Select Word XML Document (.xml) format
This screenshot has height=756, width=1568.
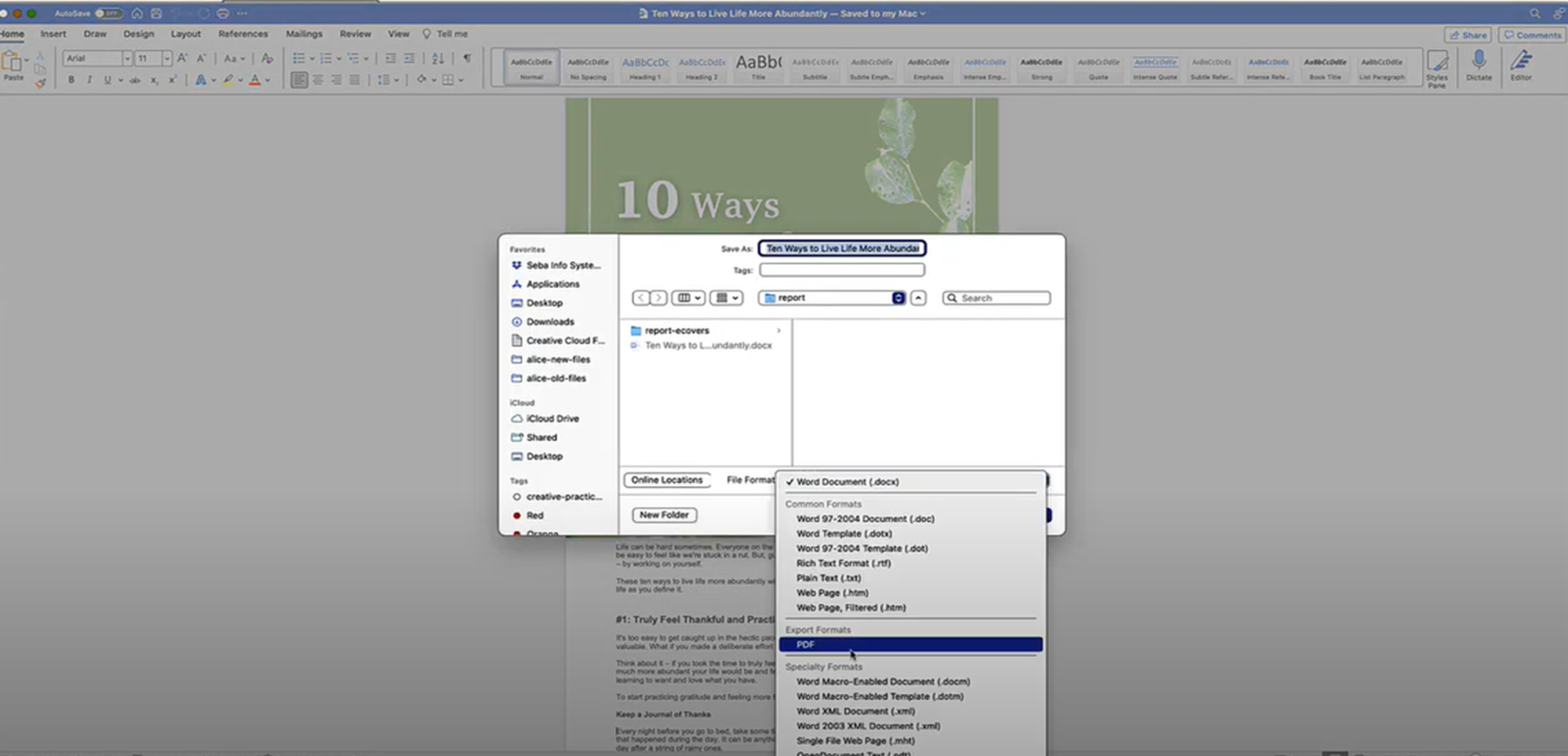pos(855,712)
